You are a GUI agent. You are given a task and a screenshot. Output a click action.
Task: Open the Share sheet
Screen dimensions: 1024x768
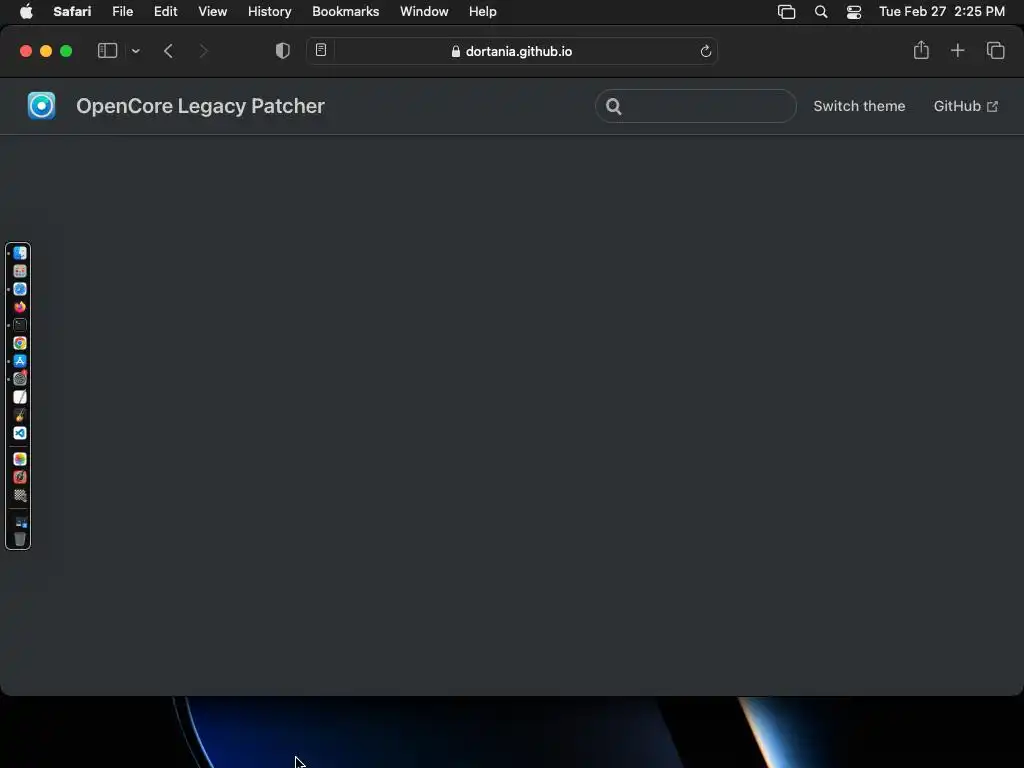pos(921,50)
